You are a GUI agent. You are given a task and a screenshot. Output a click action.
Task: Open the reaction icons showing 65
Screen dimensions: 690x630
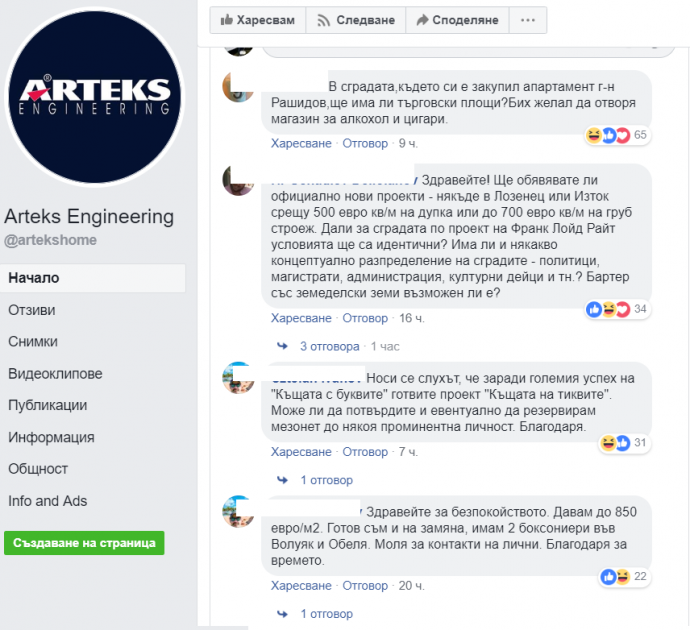tap(617, 135)
